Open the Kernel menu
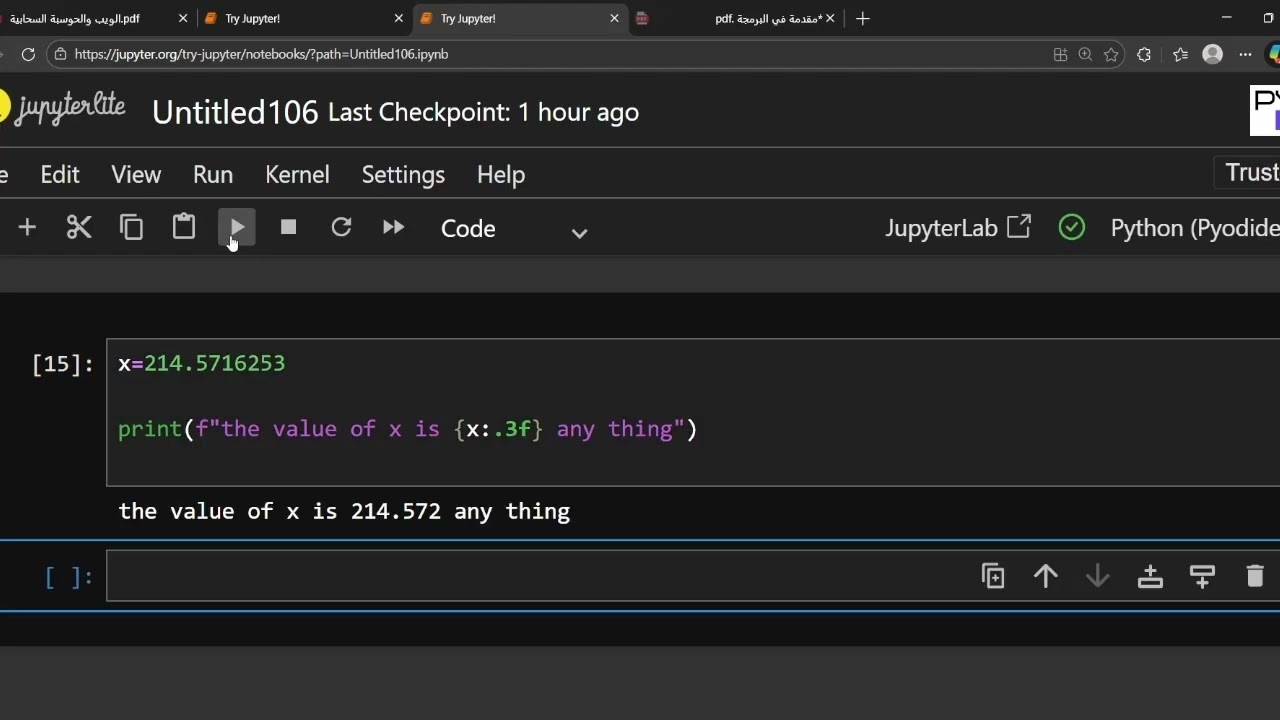This screenshot has width=1280, height=720. click(x=297, y=175)
